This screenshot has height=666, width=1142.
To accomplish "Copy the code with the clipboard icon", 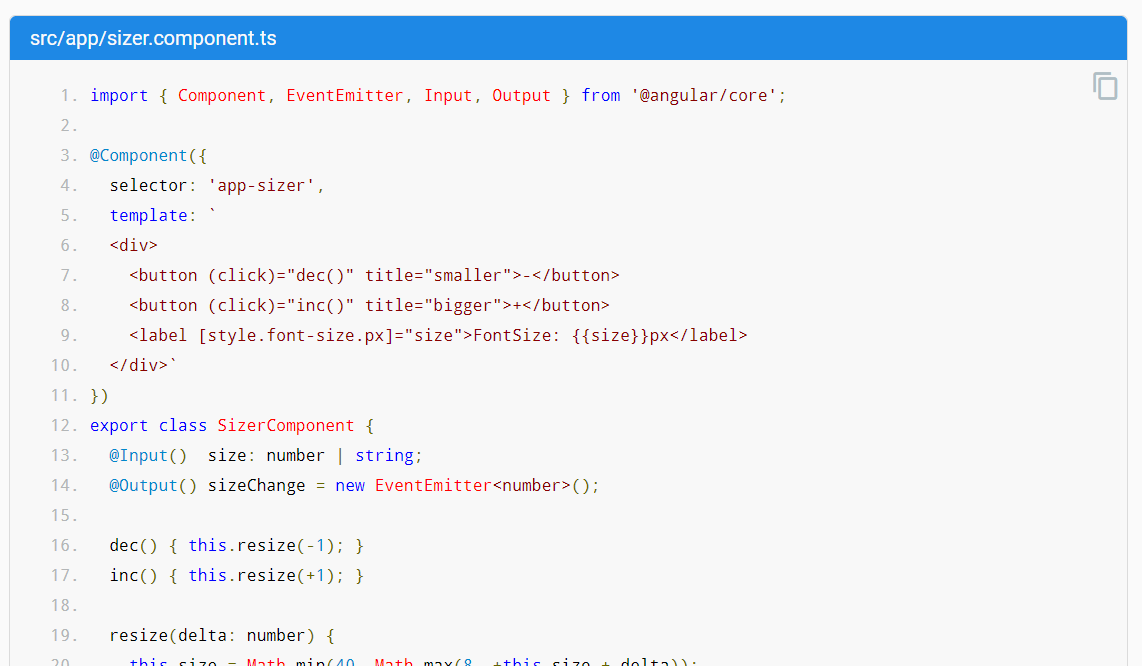I will pyautogui.click(x=1105, y=86).
